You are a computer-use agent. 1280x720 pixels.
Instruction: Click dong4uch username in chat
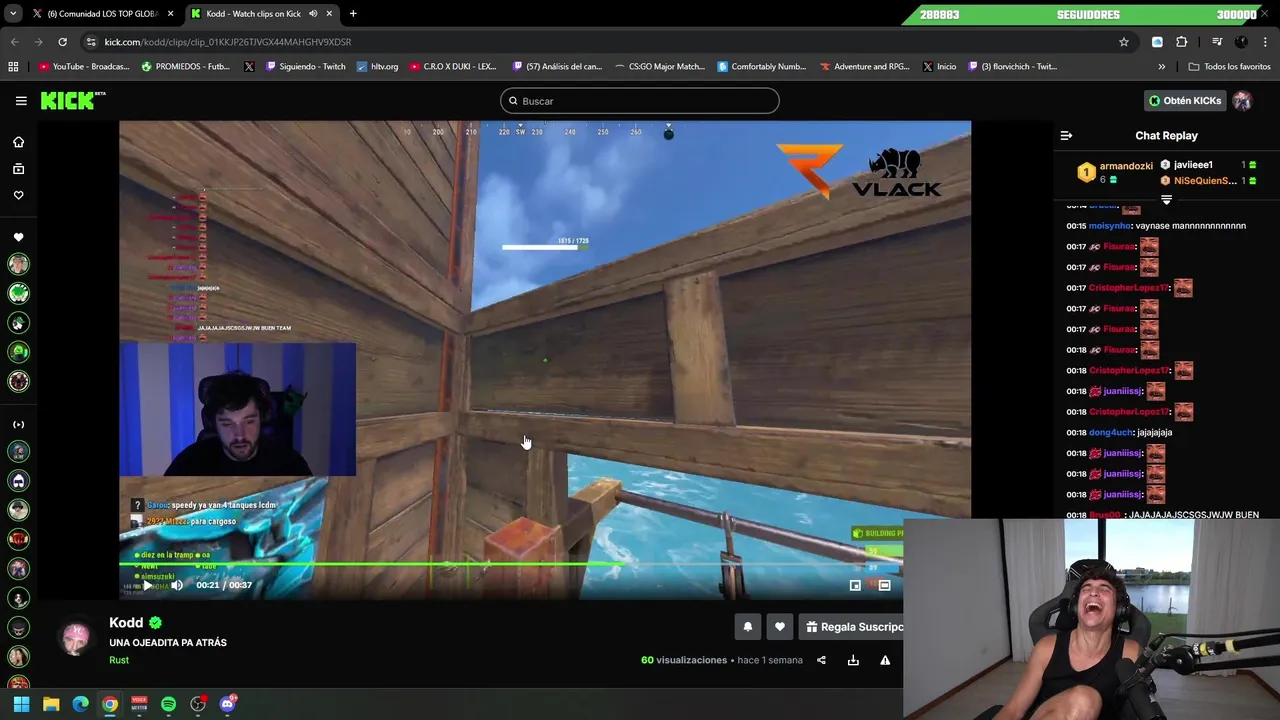click(1110, 433)
